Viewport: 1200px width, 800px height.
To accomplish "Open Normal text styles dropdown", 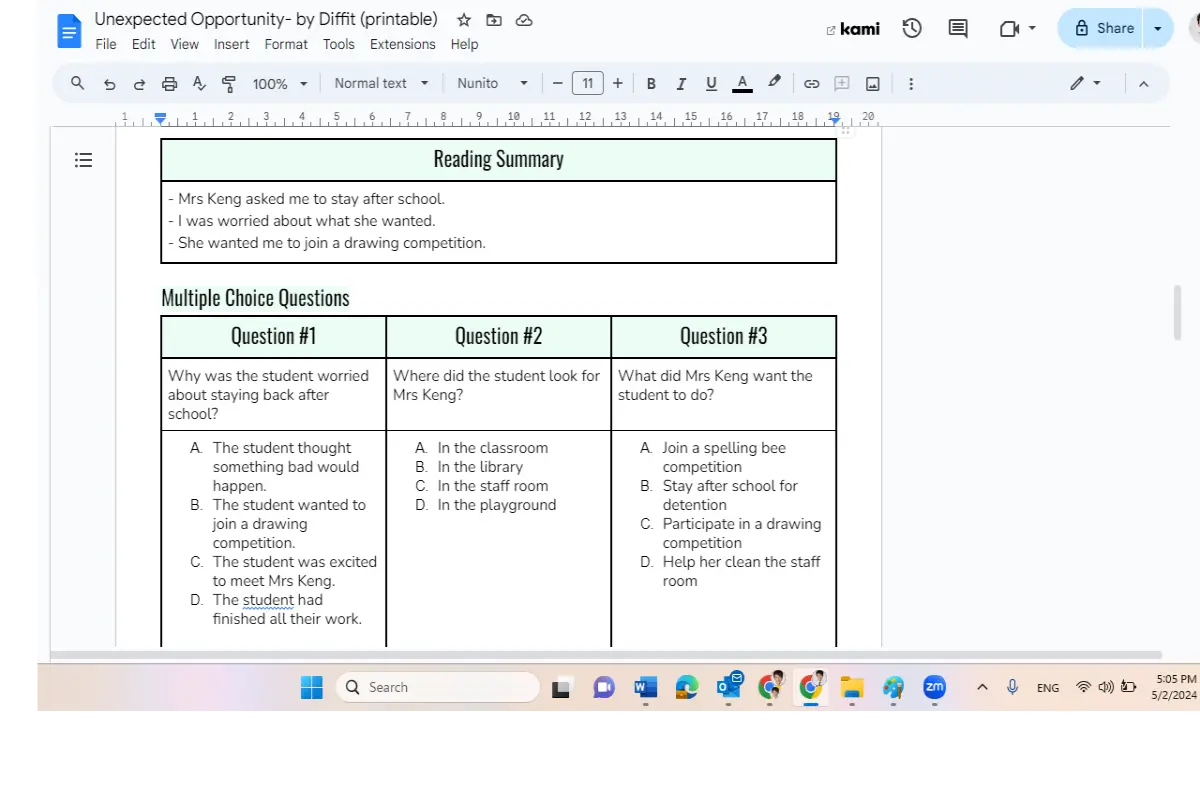I will (x=381, y=84).
